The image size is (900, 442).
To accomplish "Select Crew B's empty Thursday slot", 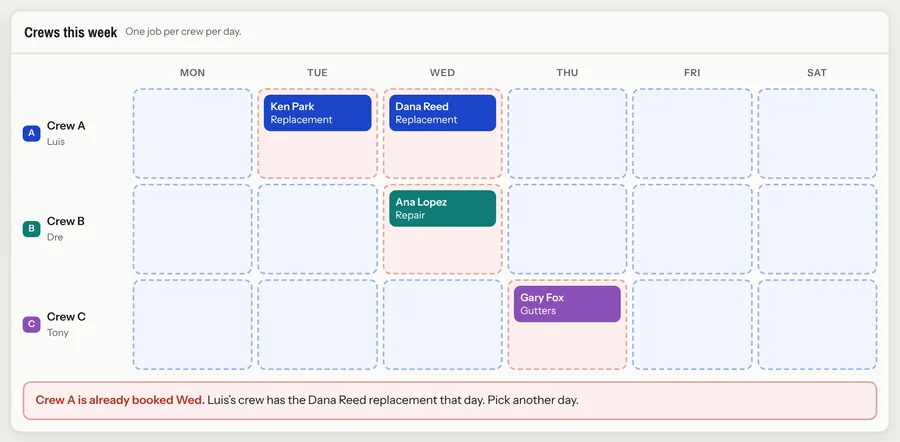I will click(x=567, y=229).
